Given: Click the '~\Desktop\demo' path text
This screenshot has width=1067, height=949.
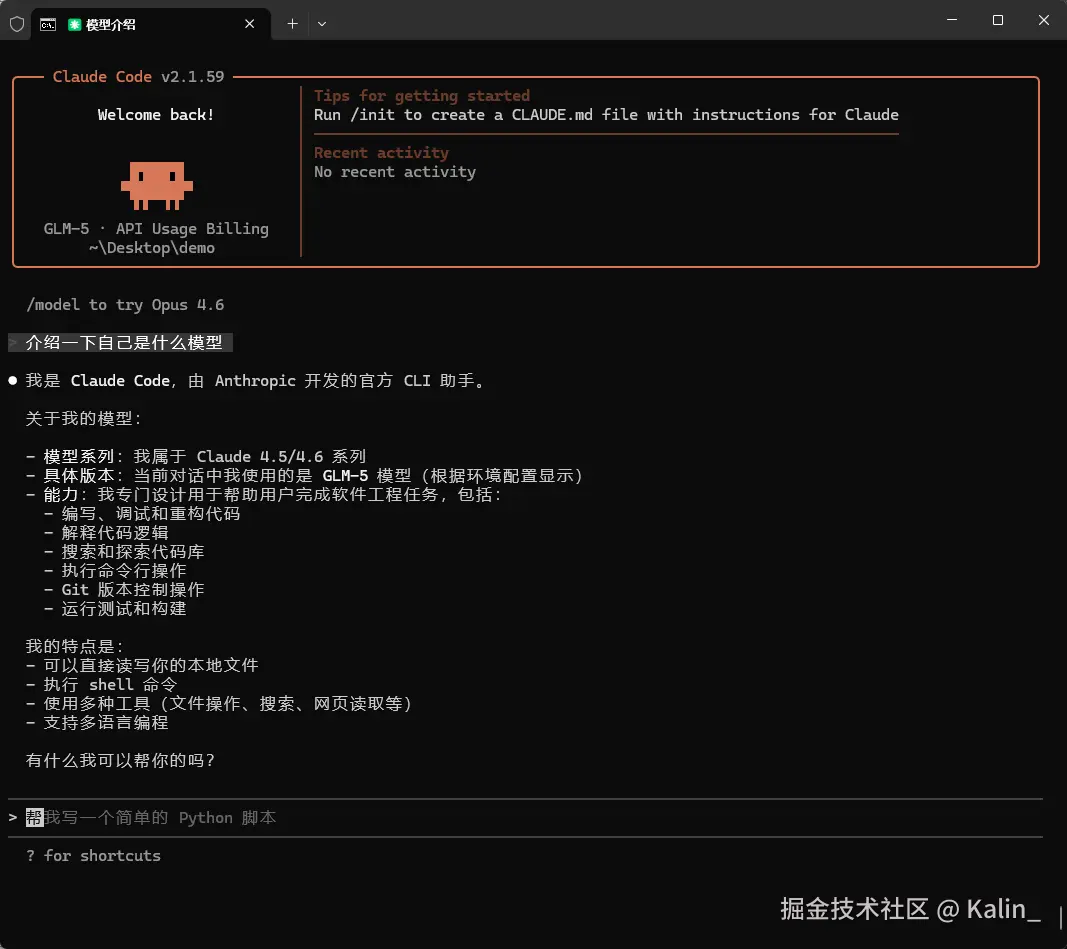Looking at the screenshot, I should point(152,248).
